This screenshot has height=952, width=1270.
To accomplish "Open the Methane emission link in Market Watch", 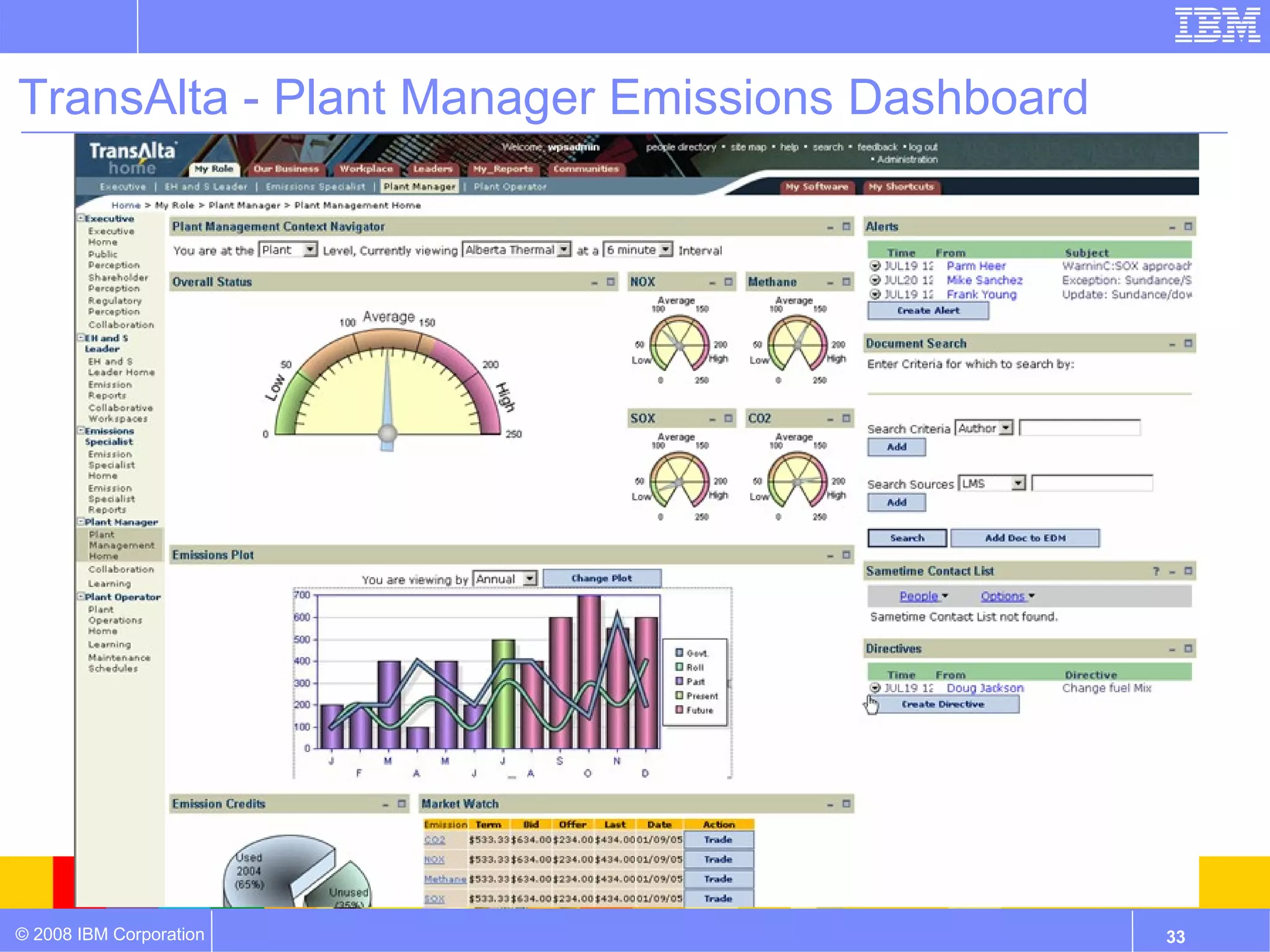I will point(445,879).
